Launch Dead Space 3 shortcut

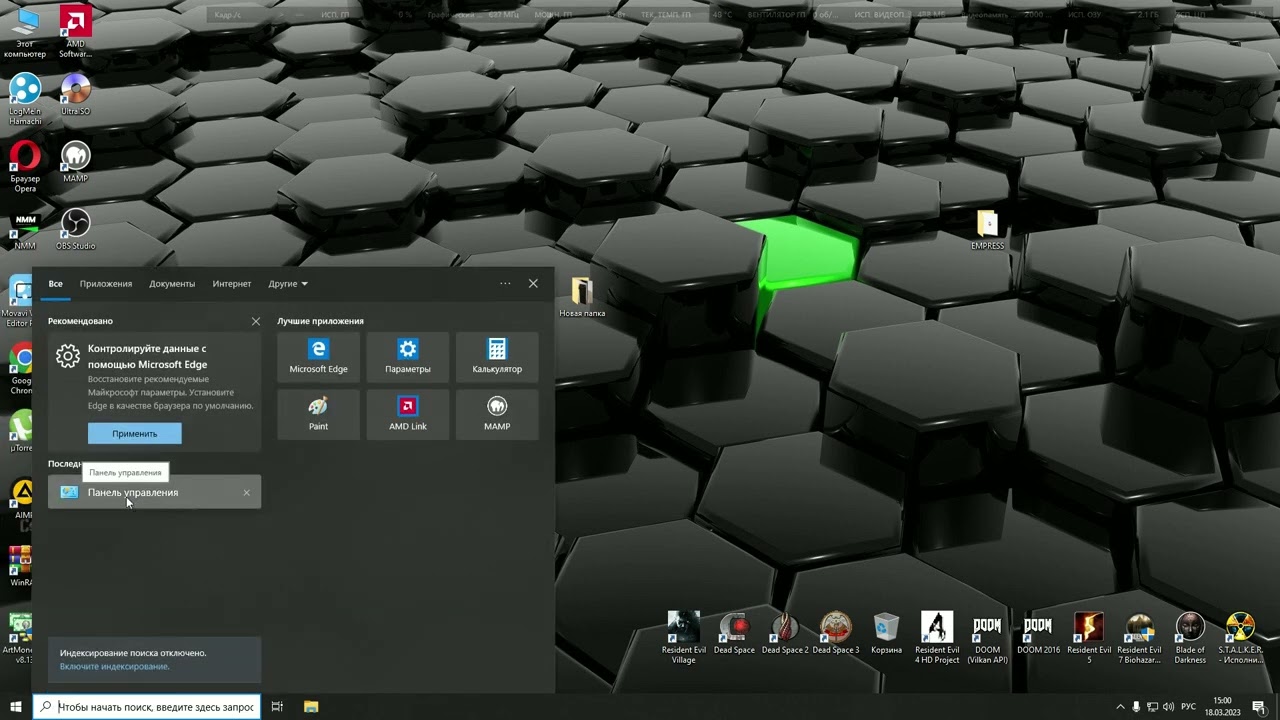(x=836, y=633)
